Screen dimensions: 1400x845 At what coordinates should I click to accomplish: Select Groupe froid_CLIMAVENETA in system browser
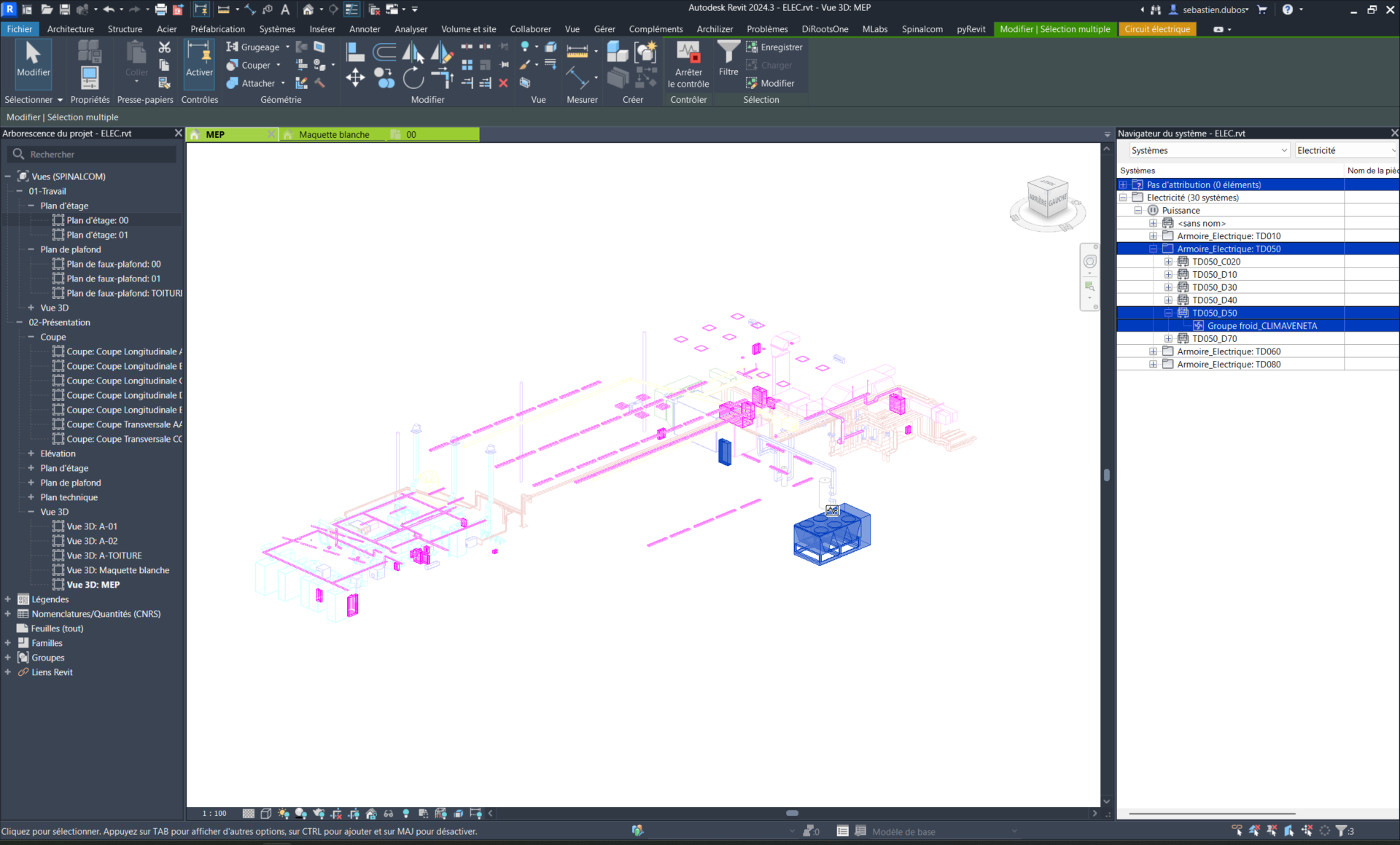(x=1261, y=326)
